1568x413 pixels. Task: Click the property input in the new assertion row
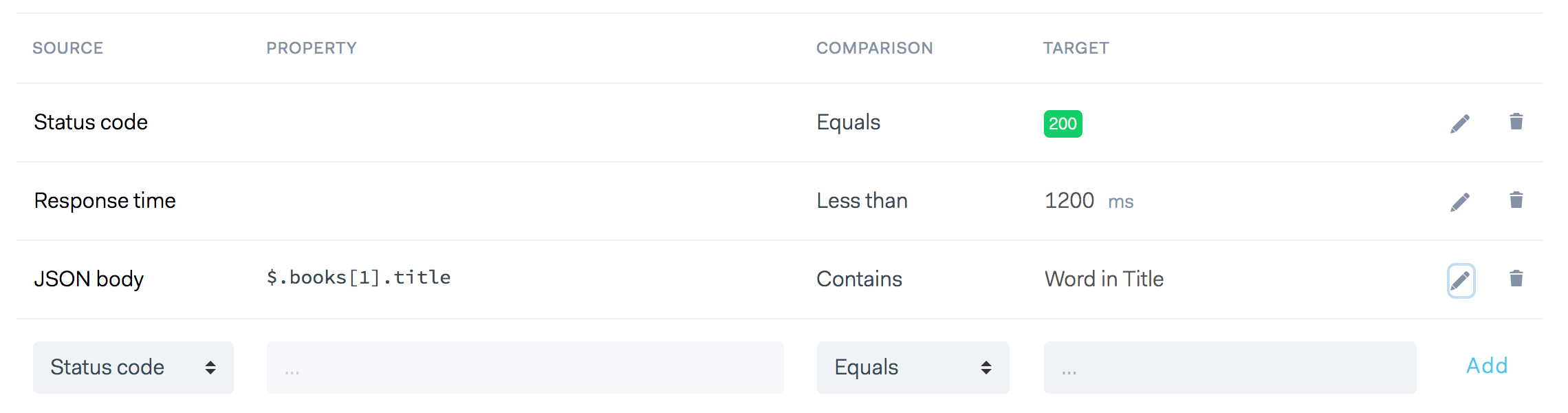(526, 368)
